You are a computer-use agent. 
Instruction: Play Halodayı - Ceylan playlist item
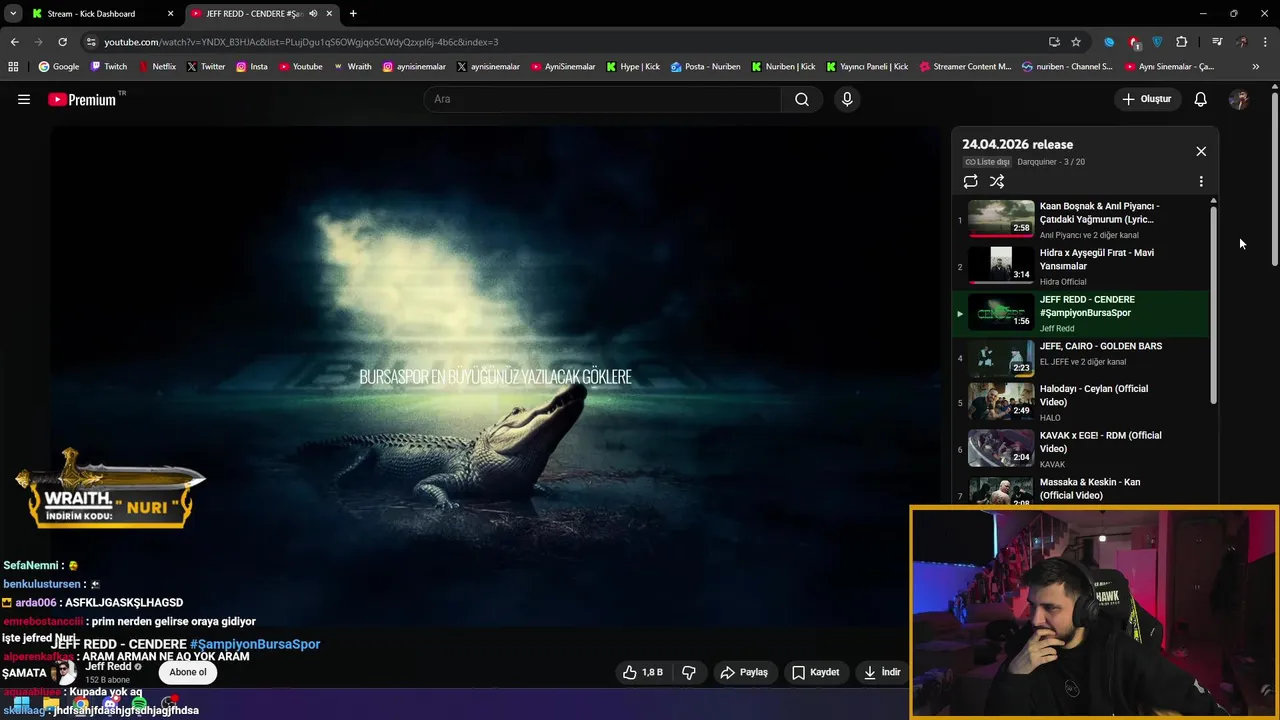pyautogui.click(x=1082, y=403)
